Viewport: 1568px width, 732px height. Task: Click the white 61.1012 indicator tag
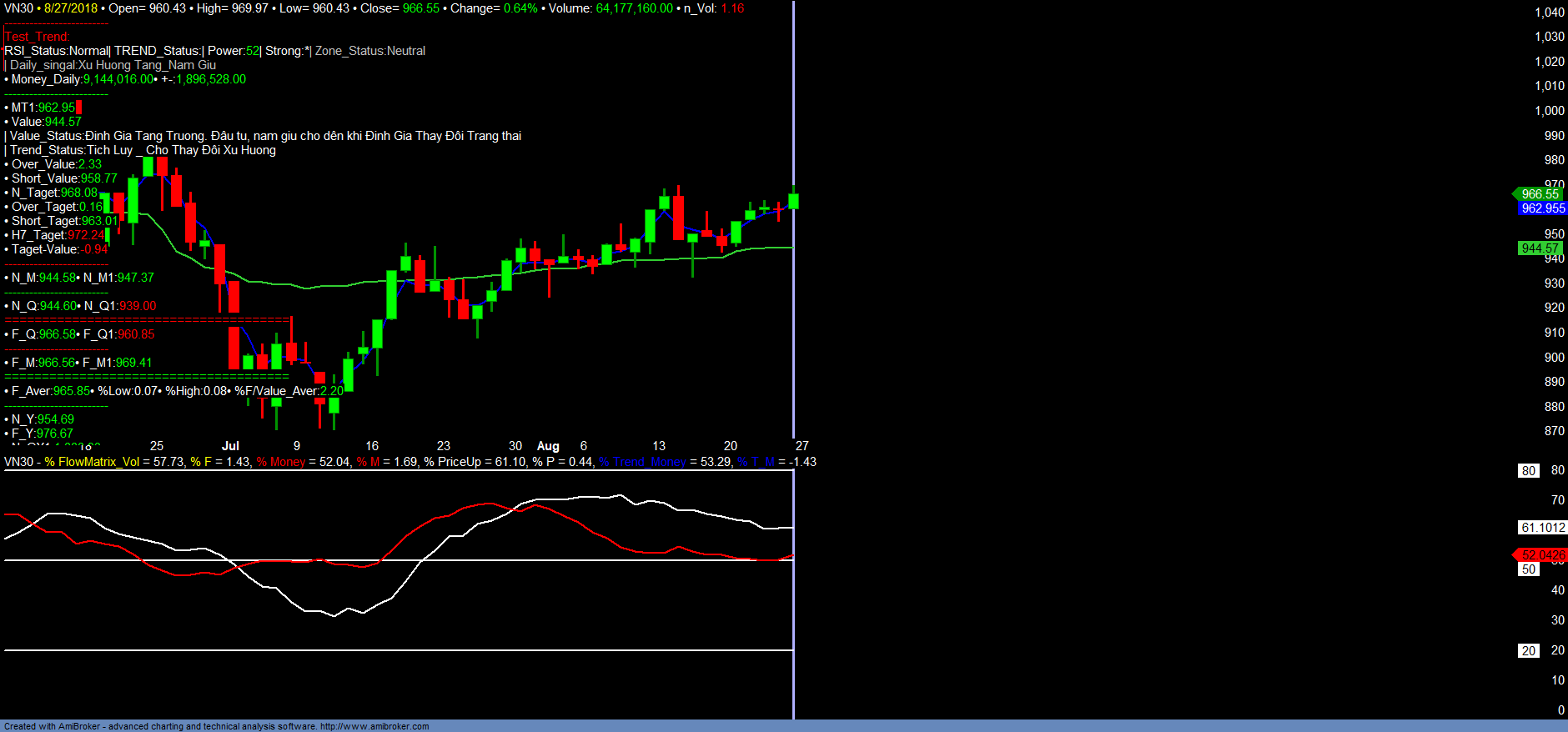click(1542, 527)
